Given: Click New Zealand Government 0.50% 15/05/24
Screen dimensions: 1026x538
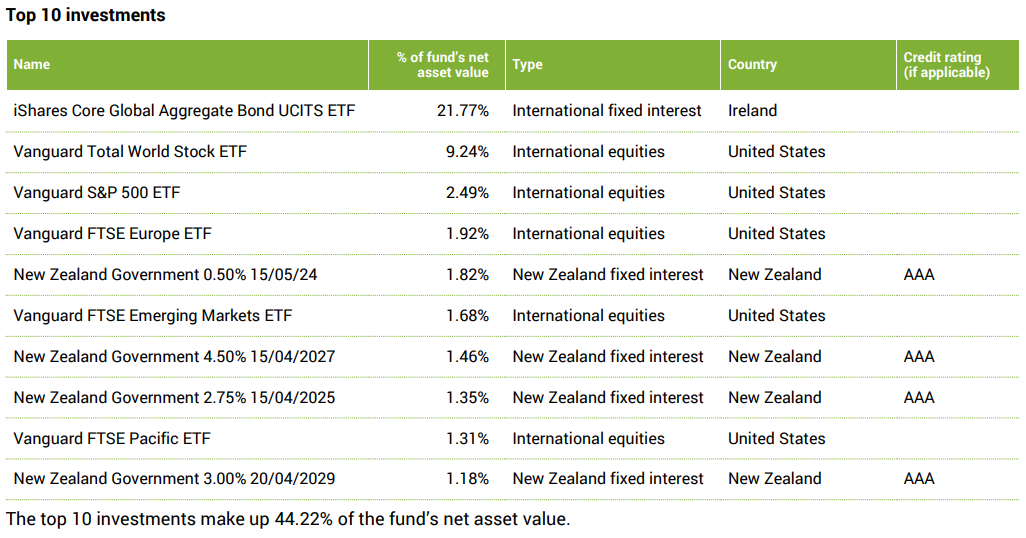Looking at the screenshot, I should click(x=165, y=274).
